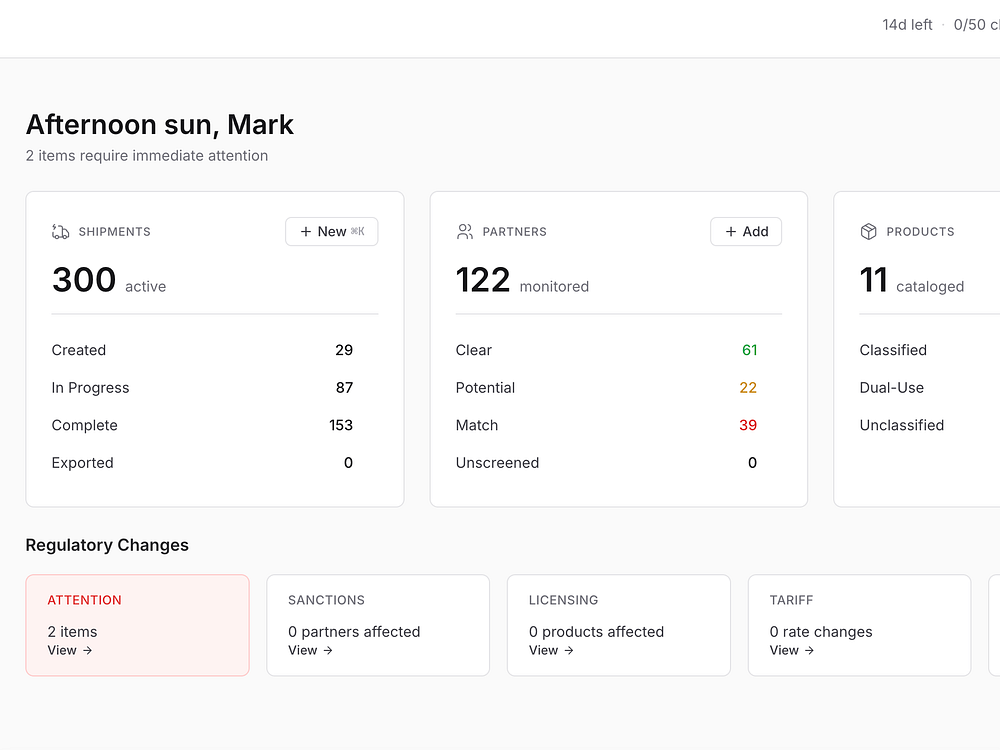Image resolution: width=1000 pixels, height=750 pixels.
Task: Click the Afternoon sun, Mark greeting
Action: (x=159, y=124)
